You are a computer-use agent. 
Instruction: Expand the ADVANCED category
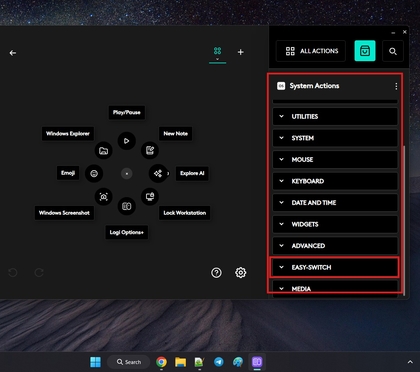click(335, 246)
